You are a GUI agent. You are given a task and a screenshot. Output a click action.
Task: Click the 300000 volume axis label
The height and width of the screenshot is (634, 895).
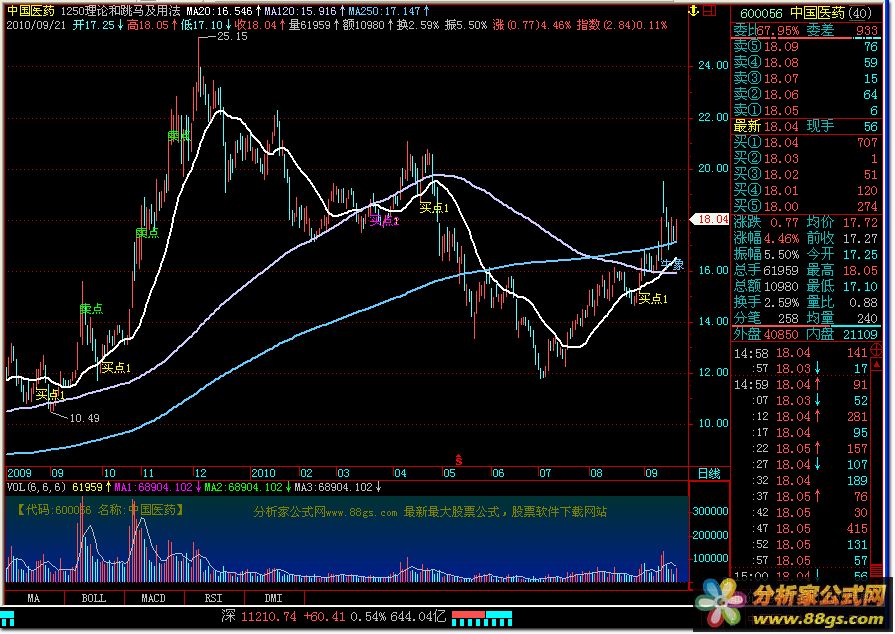(710, 512)
